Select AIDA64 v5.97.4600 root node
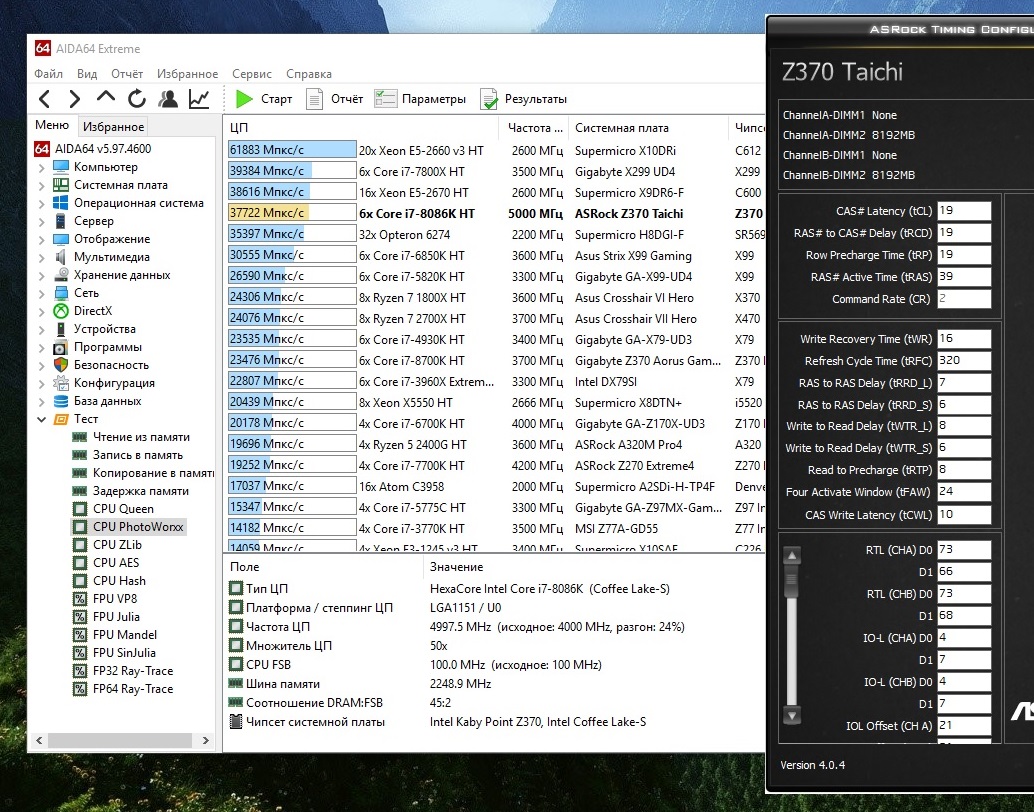Viewport: 1034px width, 812px height. point(103,149)
